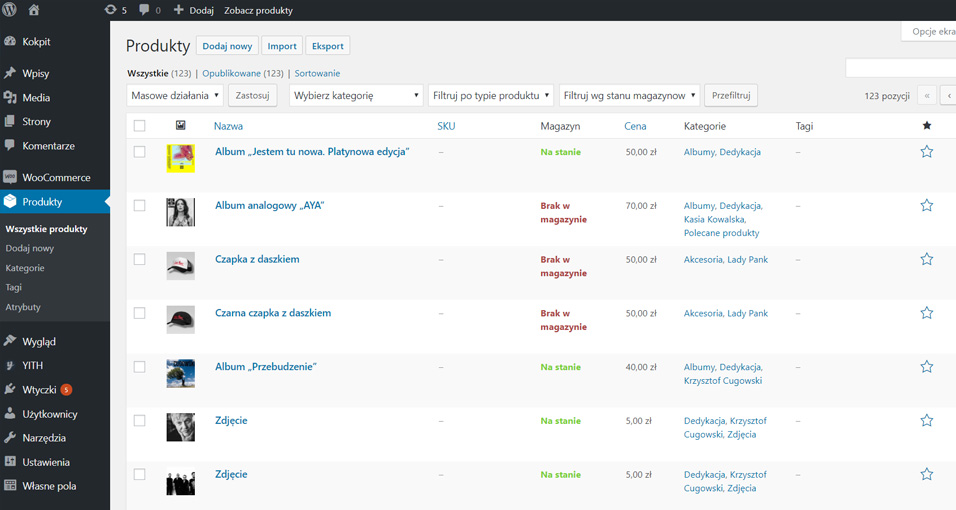Open the comments bubble icon in toolbar
The image size is (956, 510).
click(x=144, y=10)
